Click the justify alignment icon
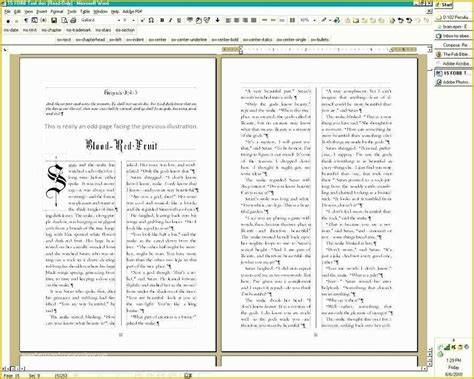 254,20
